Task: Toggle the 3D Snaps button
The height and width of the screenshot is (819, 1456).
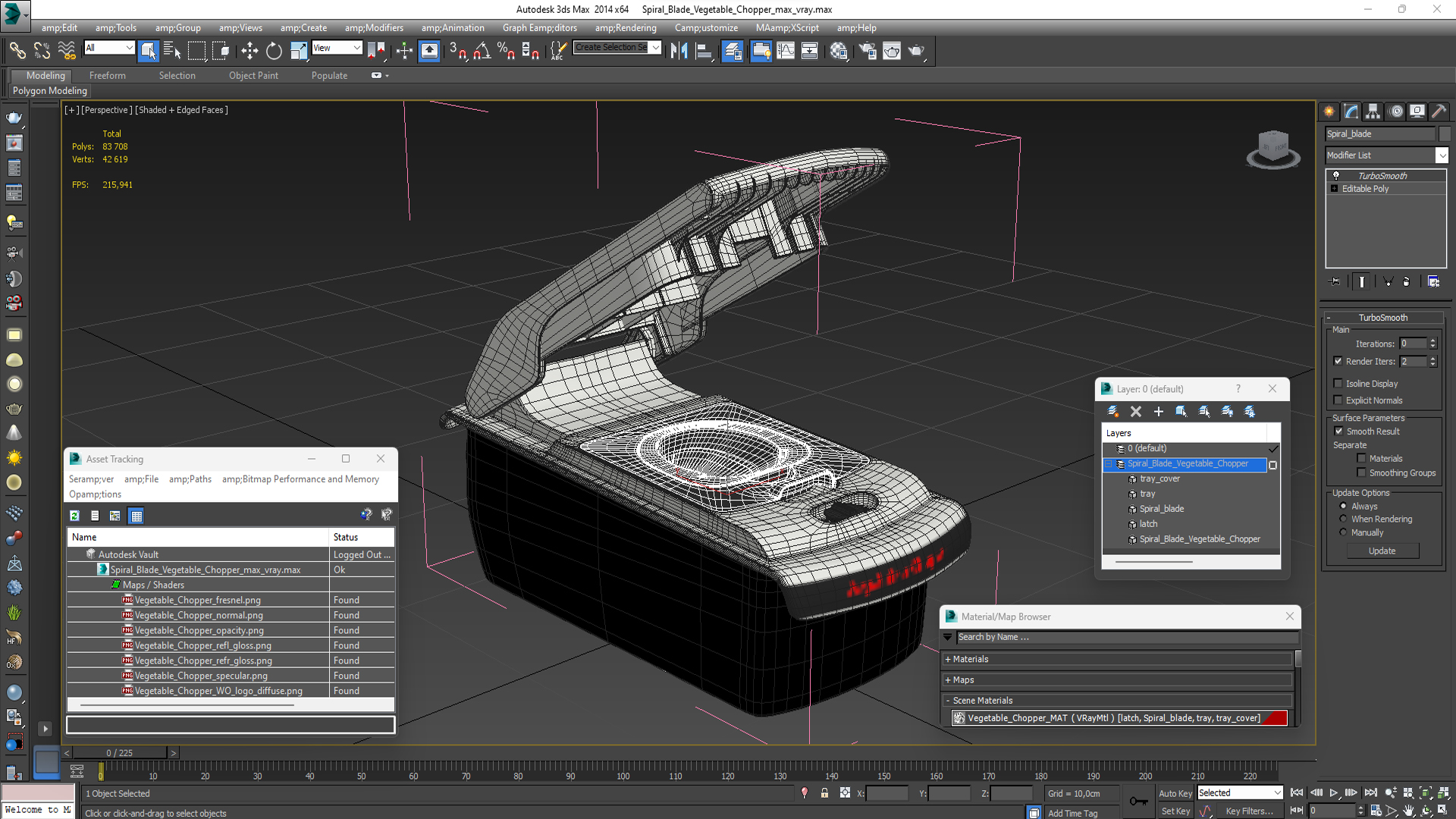Action: click(x=457, y=51)
